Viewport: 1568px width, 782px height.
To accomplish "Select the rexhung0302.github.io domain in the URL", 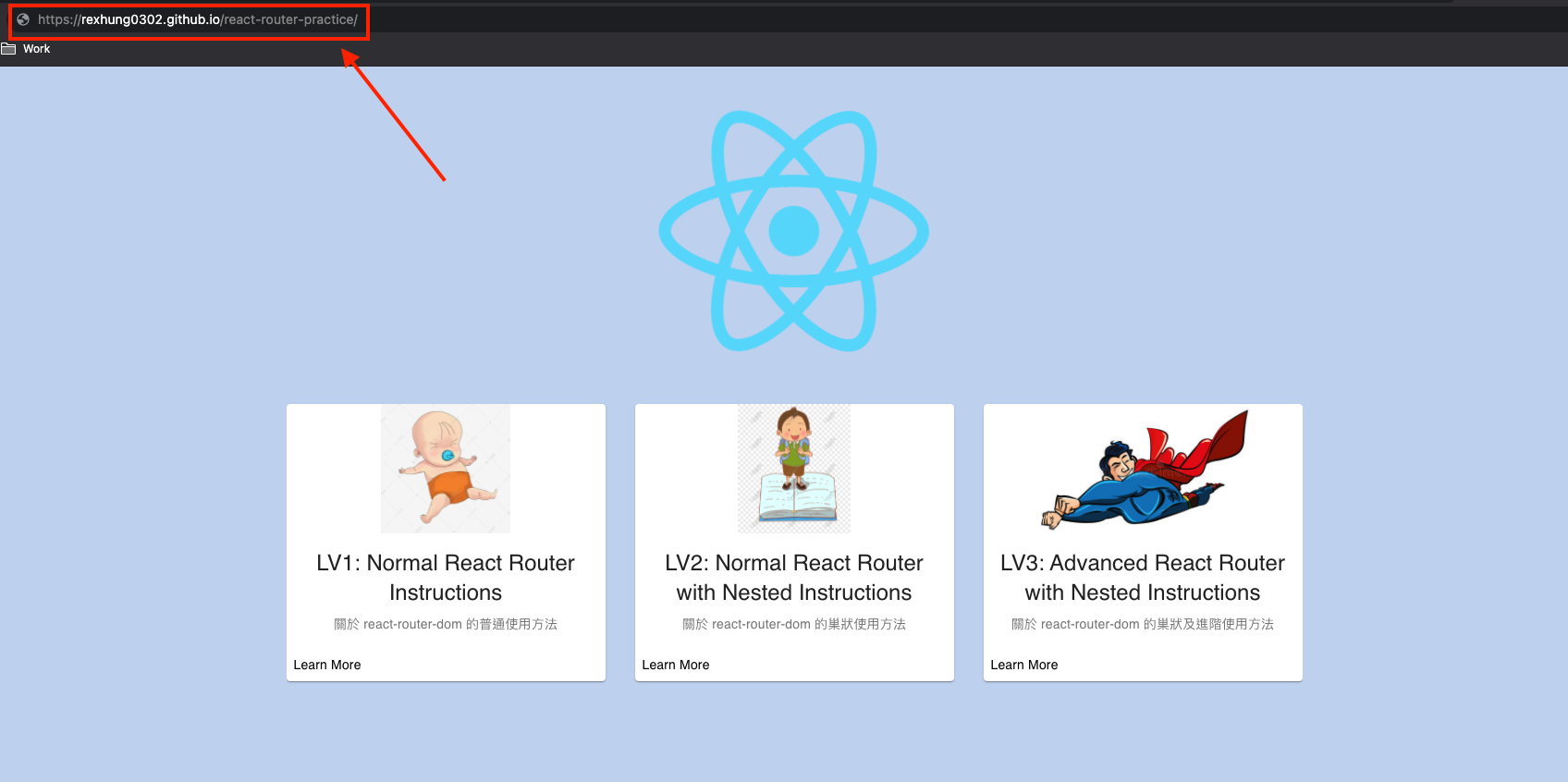I will point(151,19).
